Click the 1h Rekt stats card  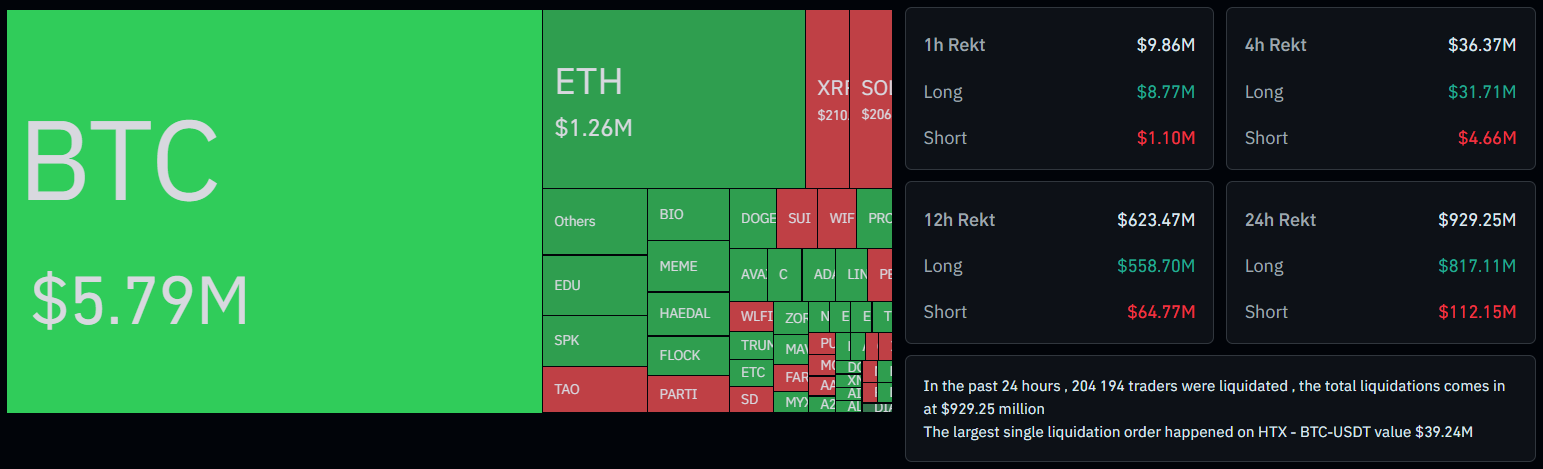click(1059, 89)
